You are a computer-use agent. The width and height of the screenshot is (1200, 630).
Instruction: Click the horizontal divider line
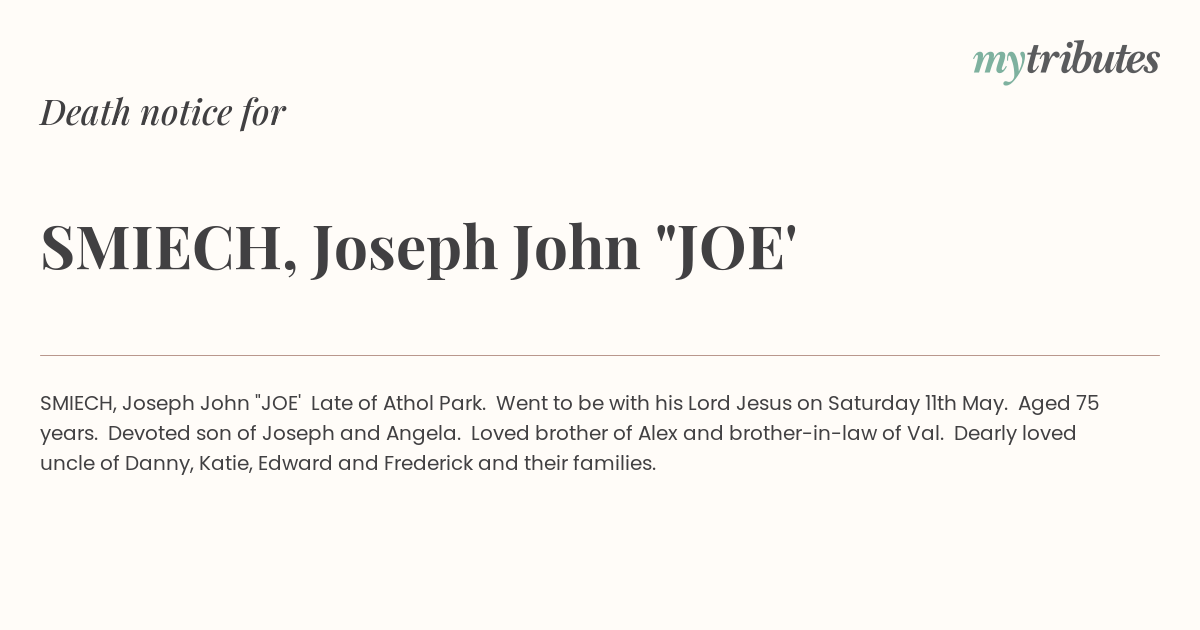point(600,355)
